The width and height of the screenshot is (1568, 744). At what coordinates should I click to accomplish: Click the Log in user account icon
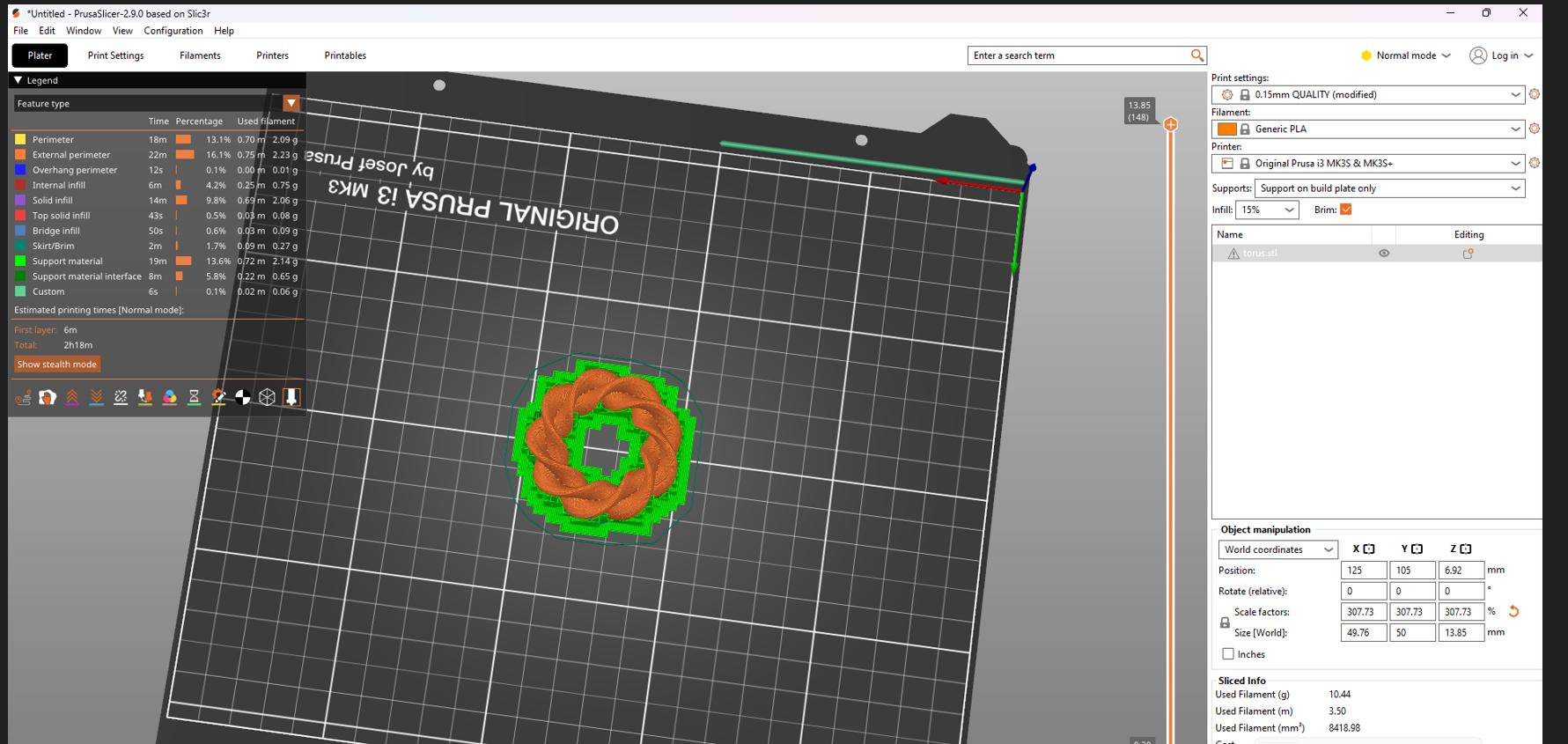pyautogui.click(x=1478, y=55)
